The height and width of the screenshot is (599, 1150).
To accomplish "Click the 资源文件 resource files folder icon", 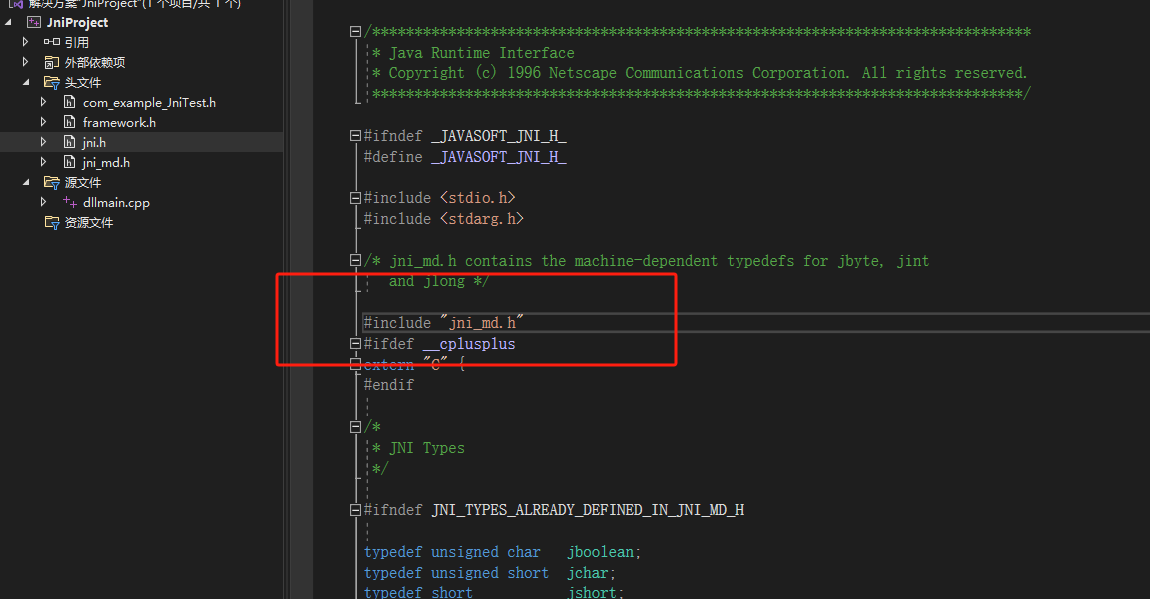I will [50, 222].
